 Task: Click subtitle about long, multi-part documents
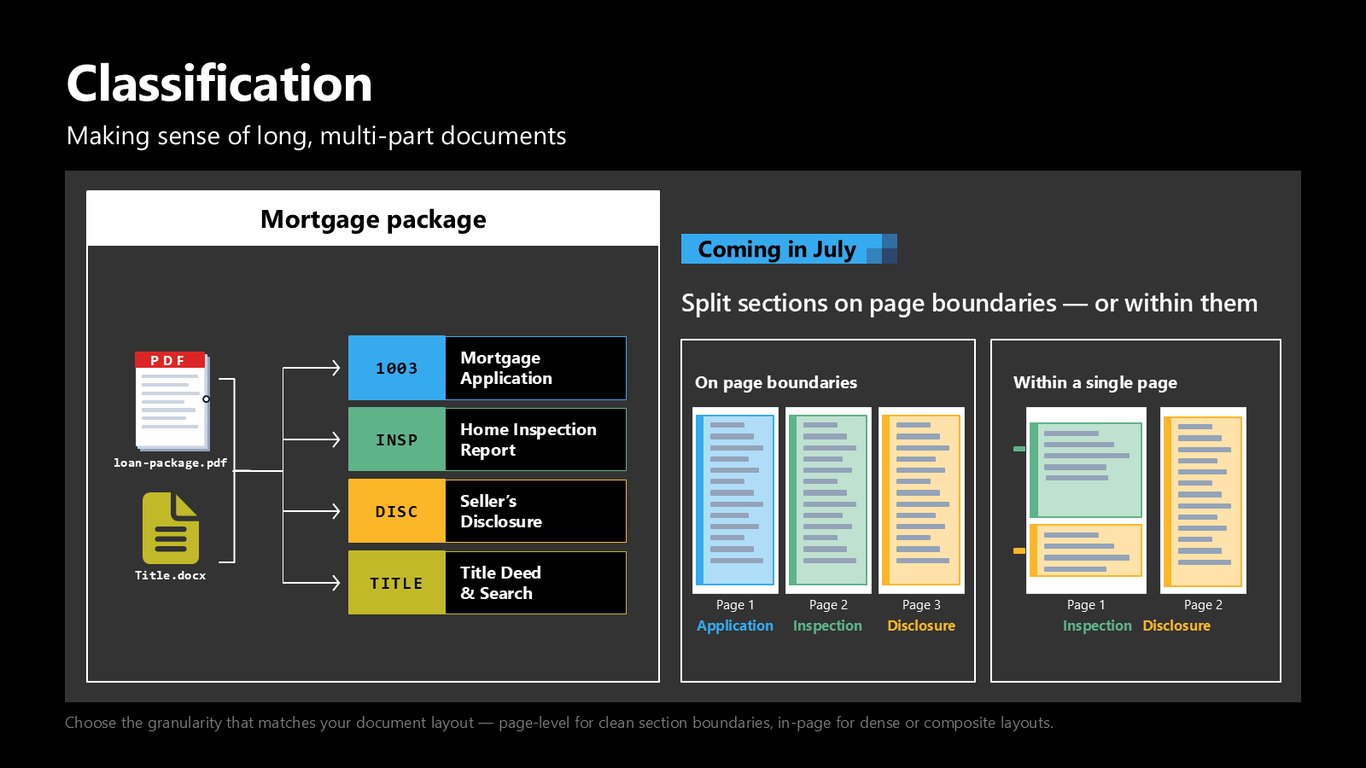point(316,135)
